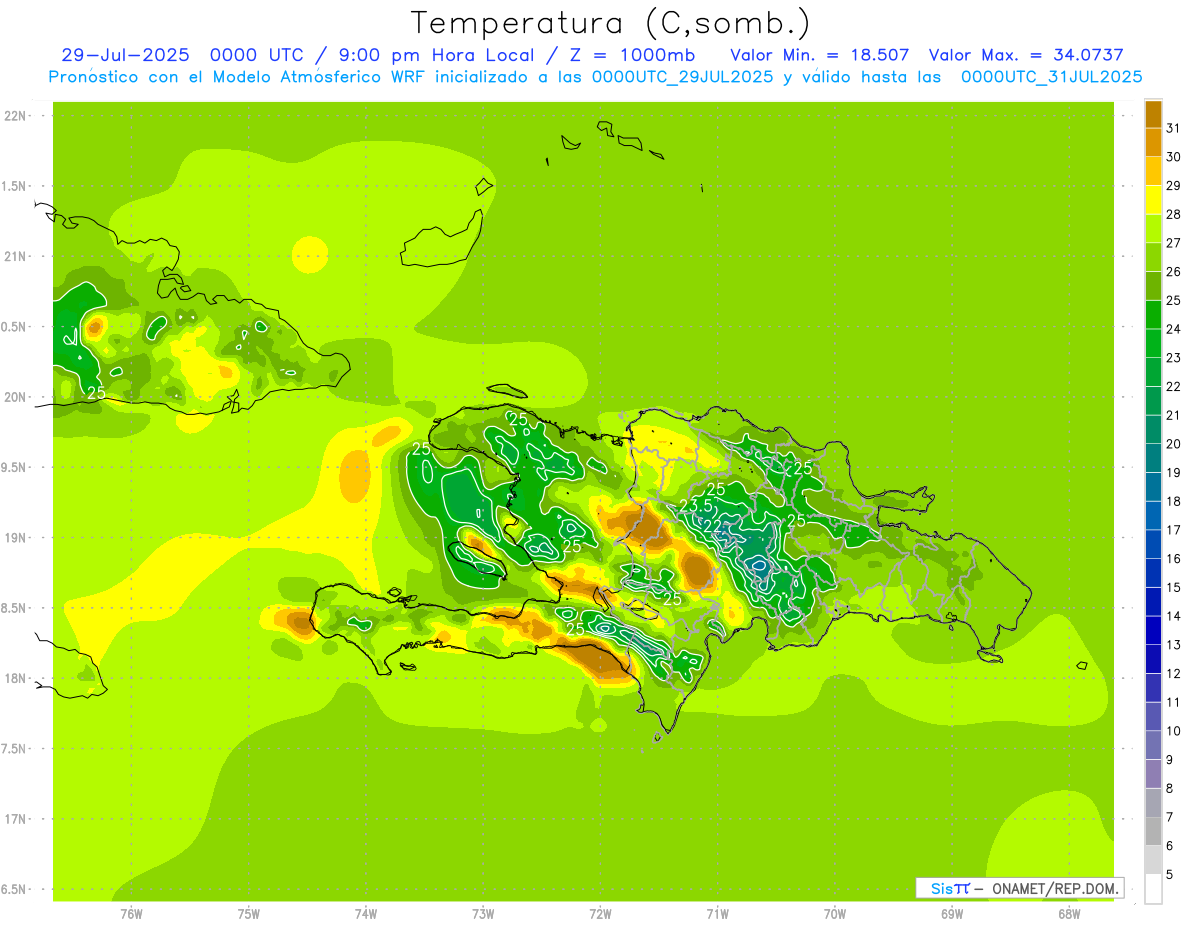Click the "18N" latitude label
The width and height of the screenshot is (1200, 927).
pos(16,679)
